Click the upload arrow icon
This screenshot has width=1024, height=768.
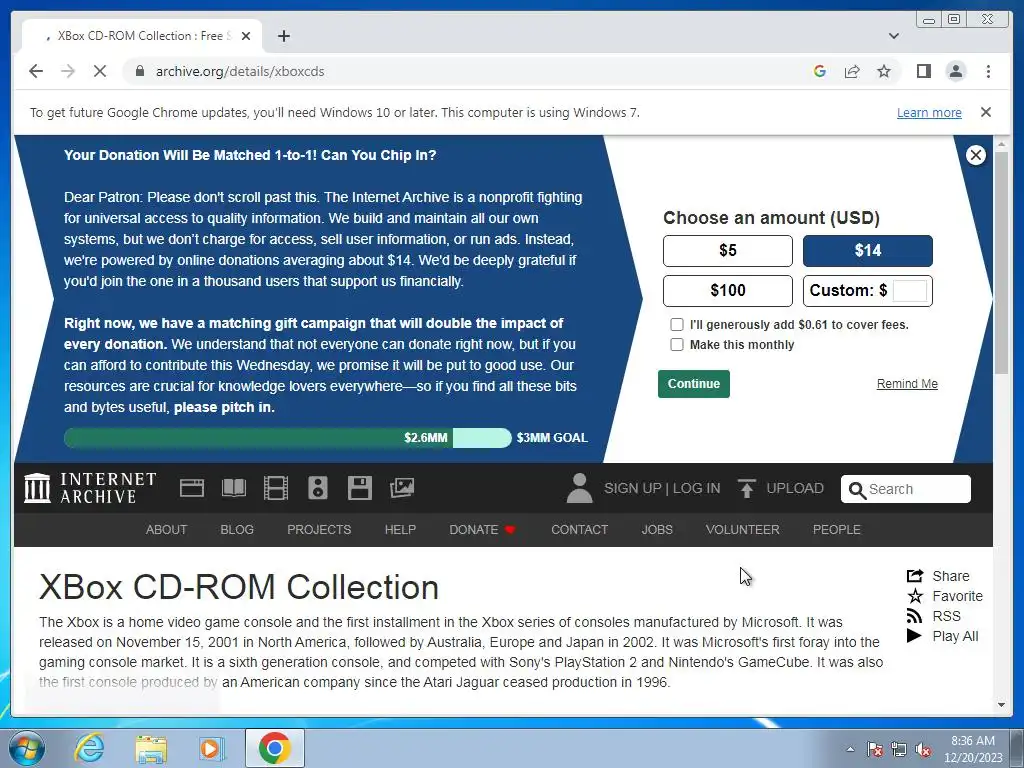[746, 488]
